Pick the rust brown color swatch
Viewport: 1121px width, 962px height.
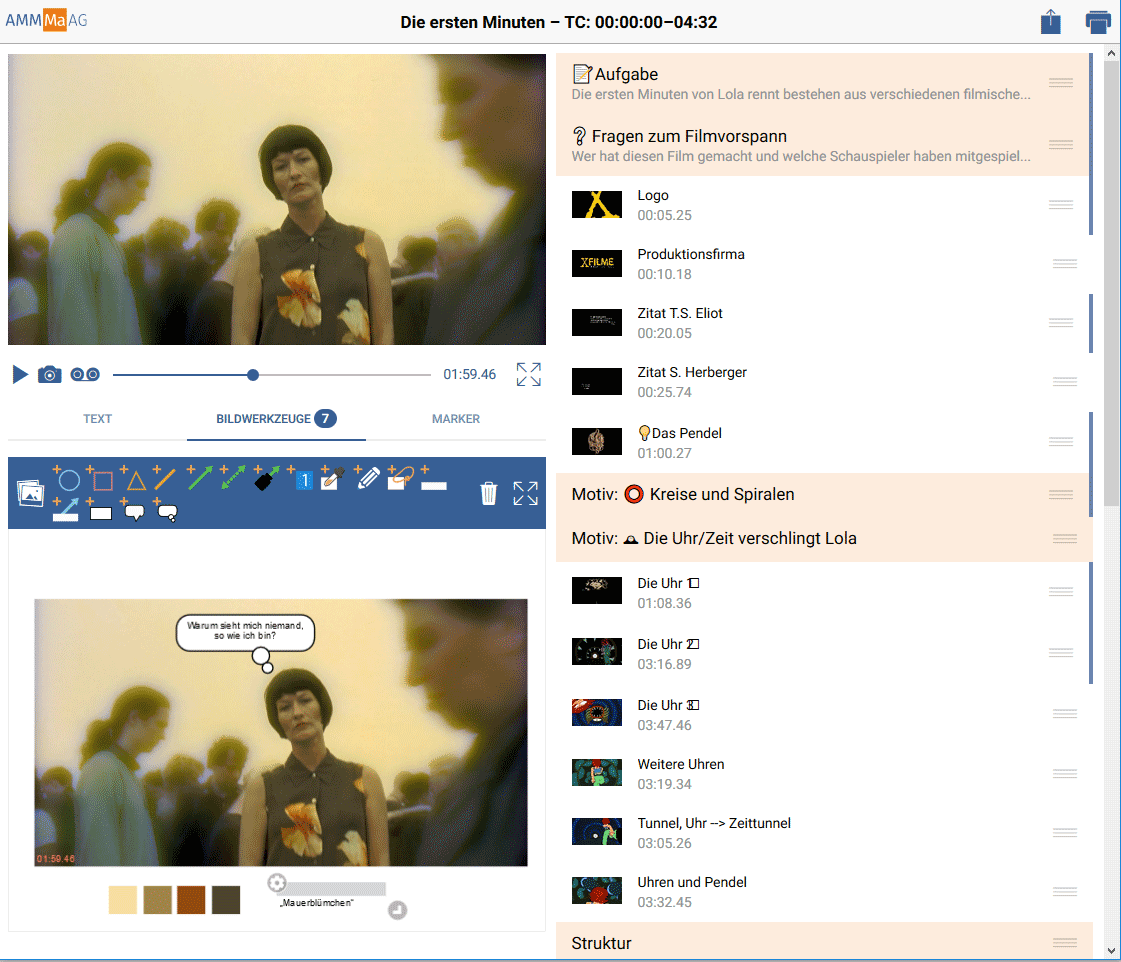[192, 900]
